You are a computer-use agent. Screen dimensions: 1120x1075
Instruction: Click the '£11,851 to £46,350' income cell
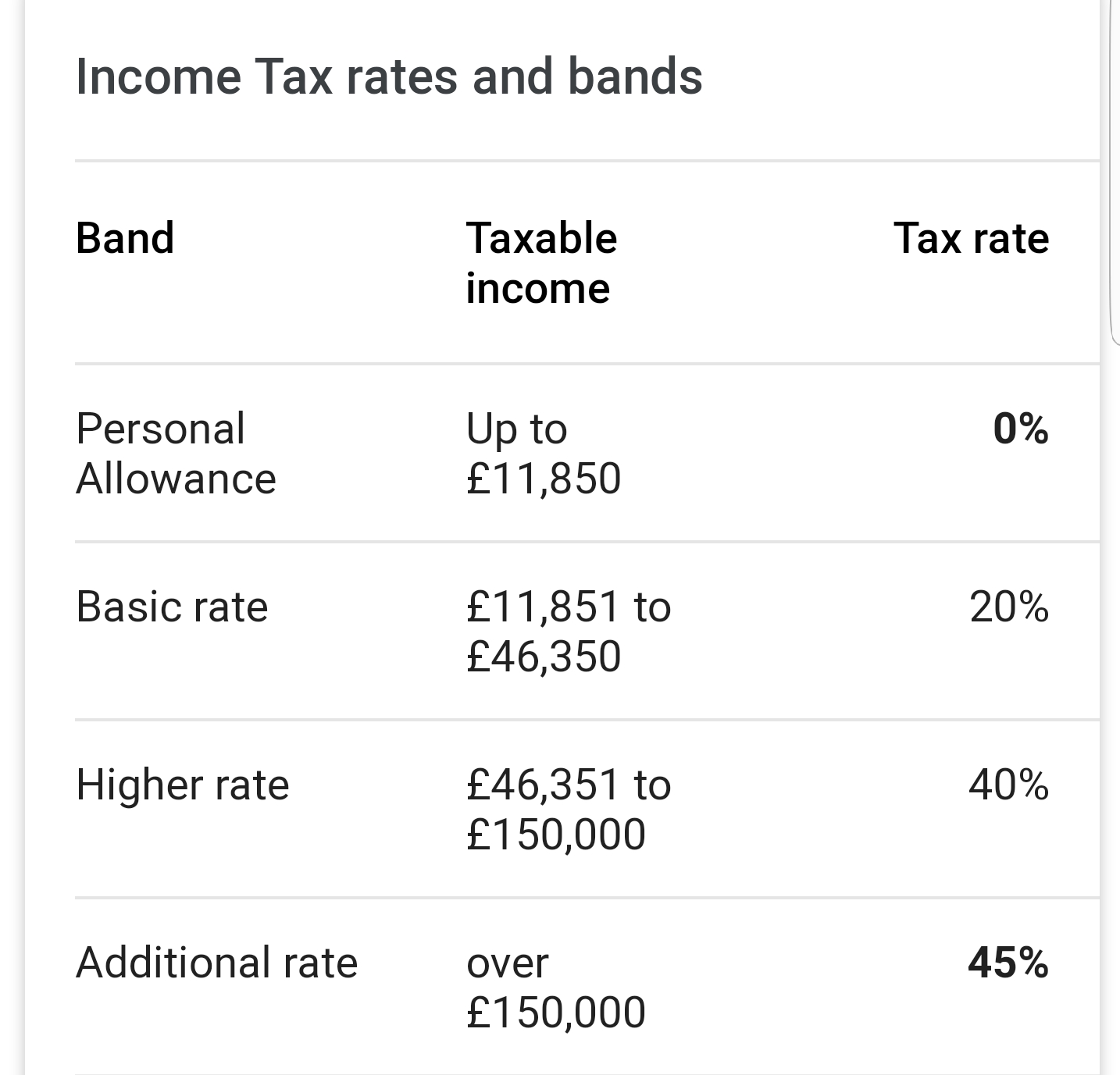pyautogui.click(x=569, y=632)
